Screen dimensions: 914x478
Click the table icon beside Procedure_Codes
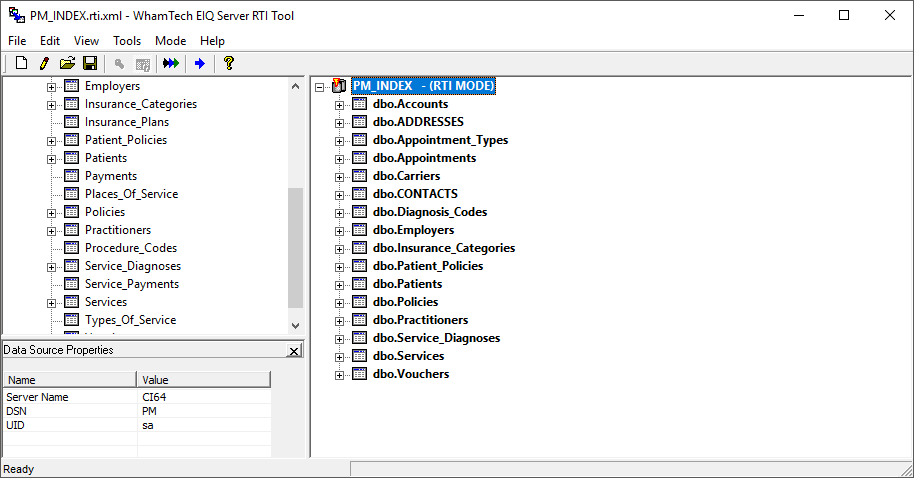tap(71, 247)
